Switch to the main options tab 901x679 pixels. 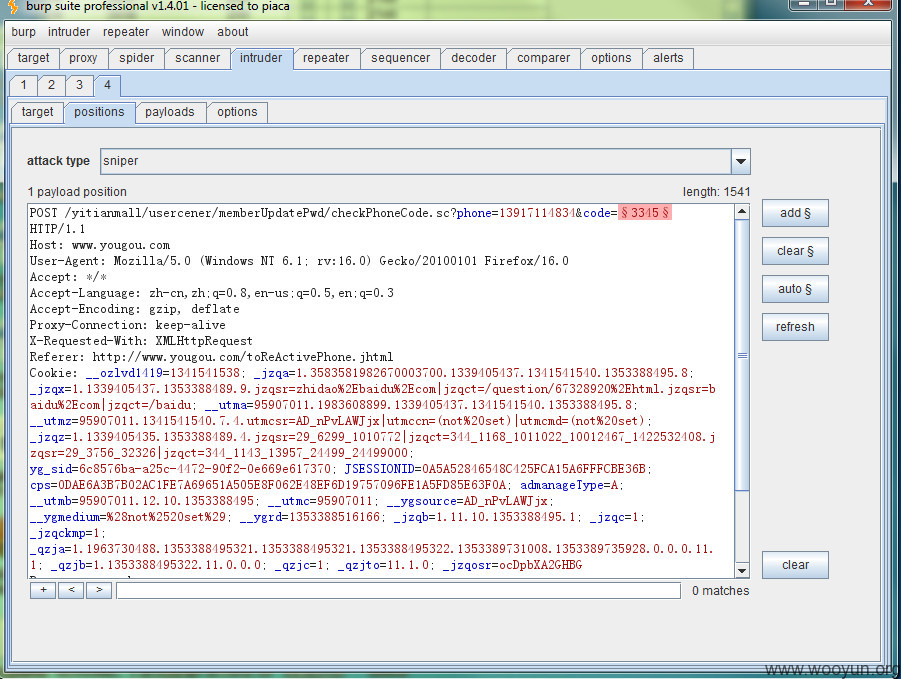611,58
